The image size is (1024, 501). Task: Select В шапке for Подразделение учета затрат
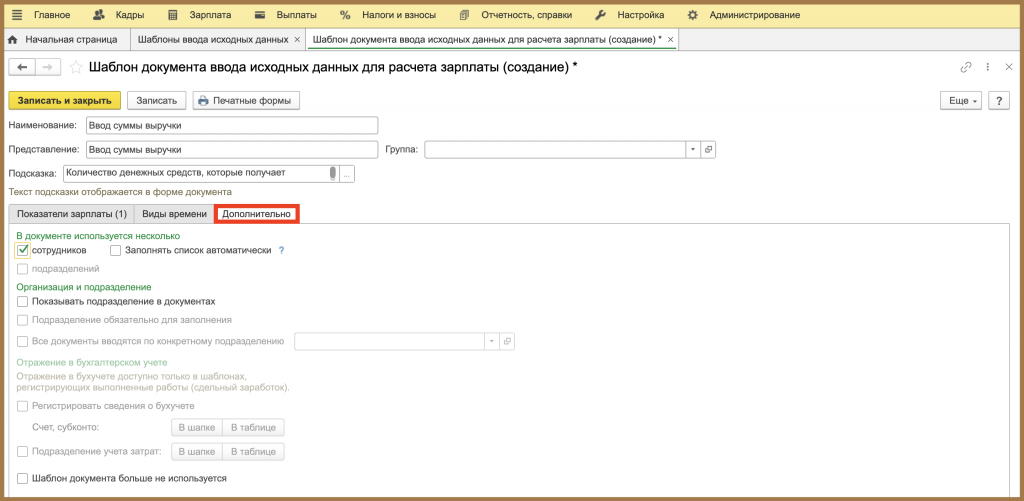click(x=197, y=452)
